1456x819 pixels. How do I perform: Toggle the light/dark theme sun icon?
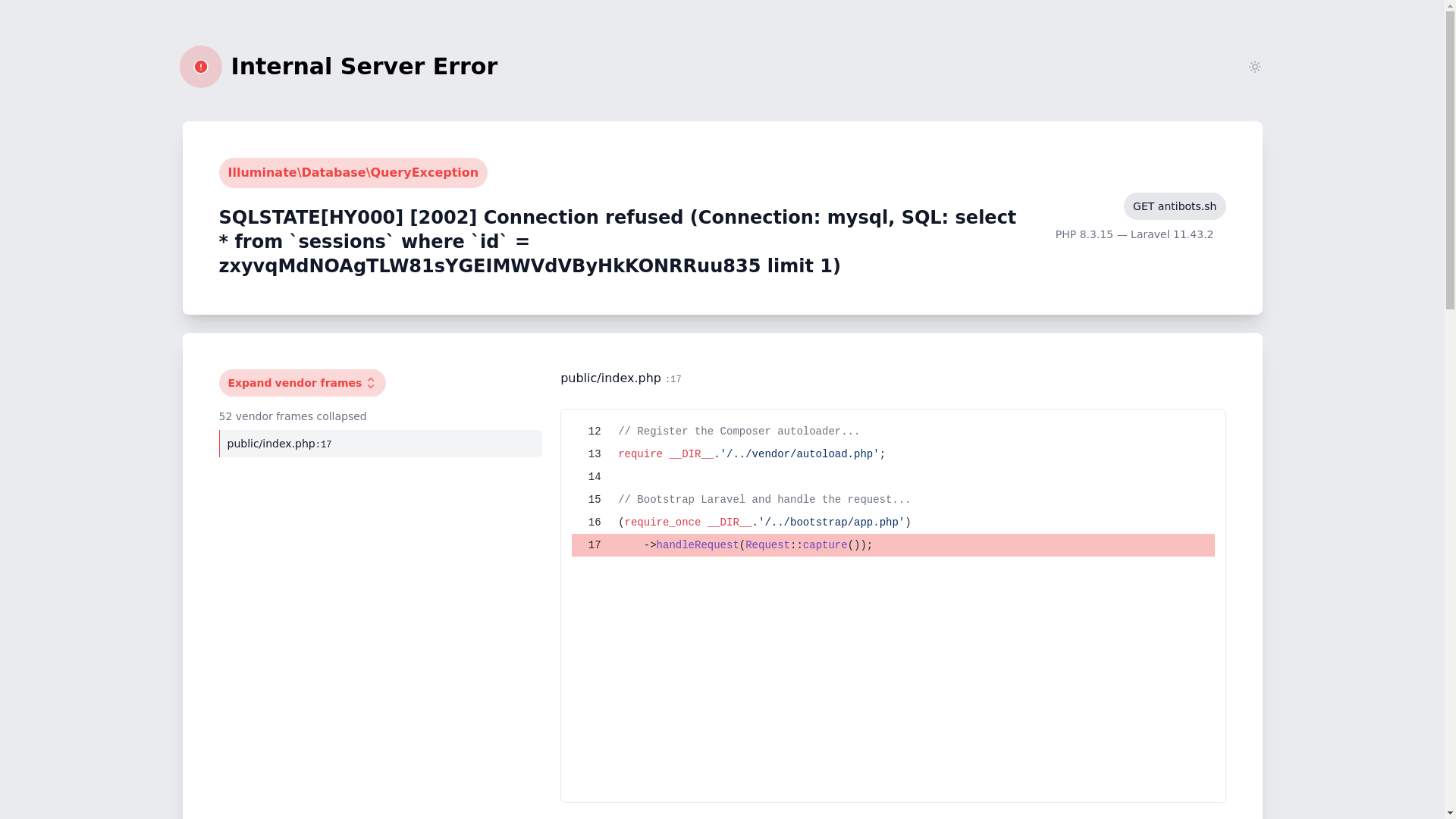pyautogui.click(x=1254, y=67)
